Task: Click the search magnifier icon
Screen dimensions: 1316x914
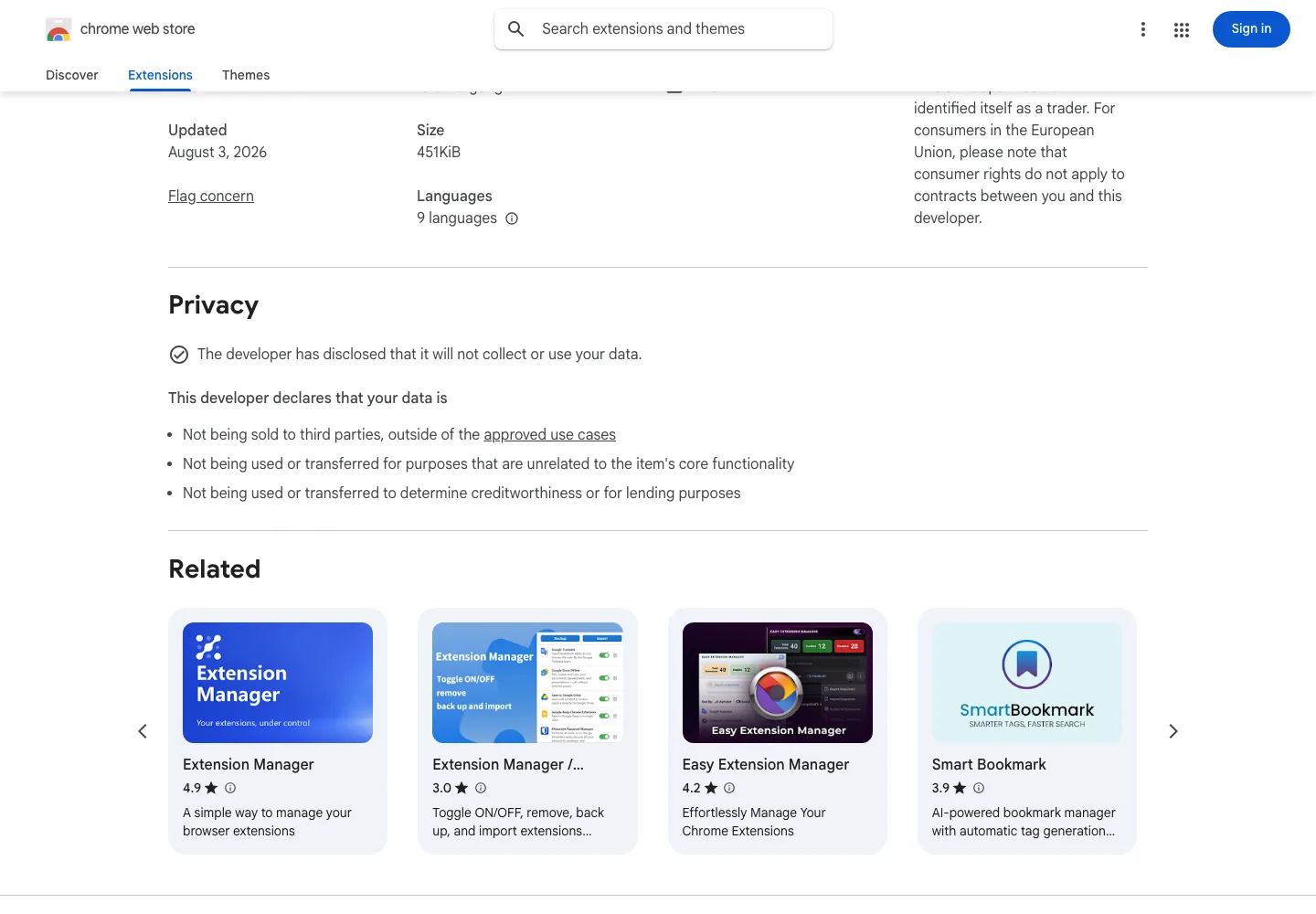Action: click(x=516, y=29)
